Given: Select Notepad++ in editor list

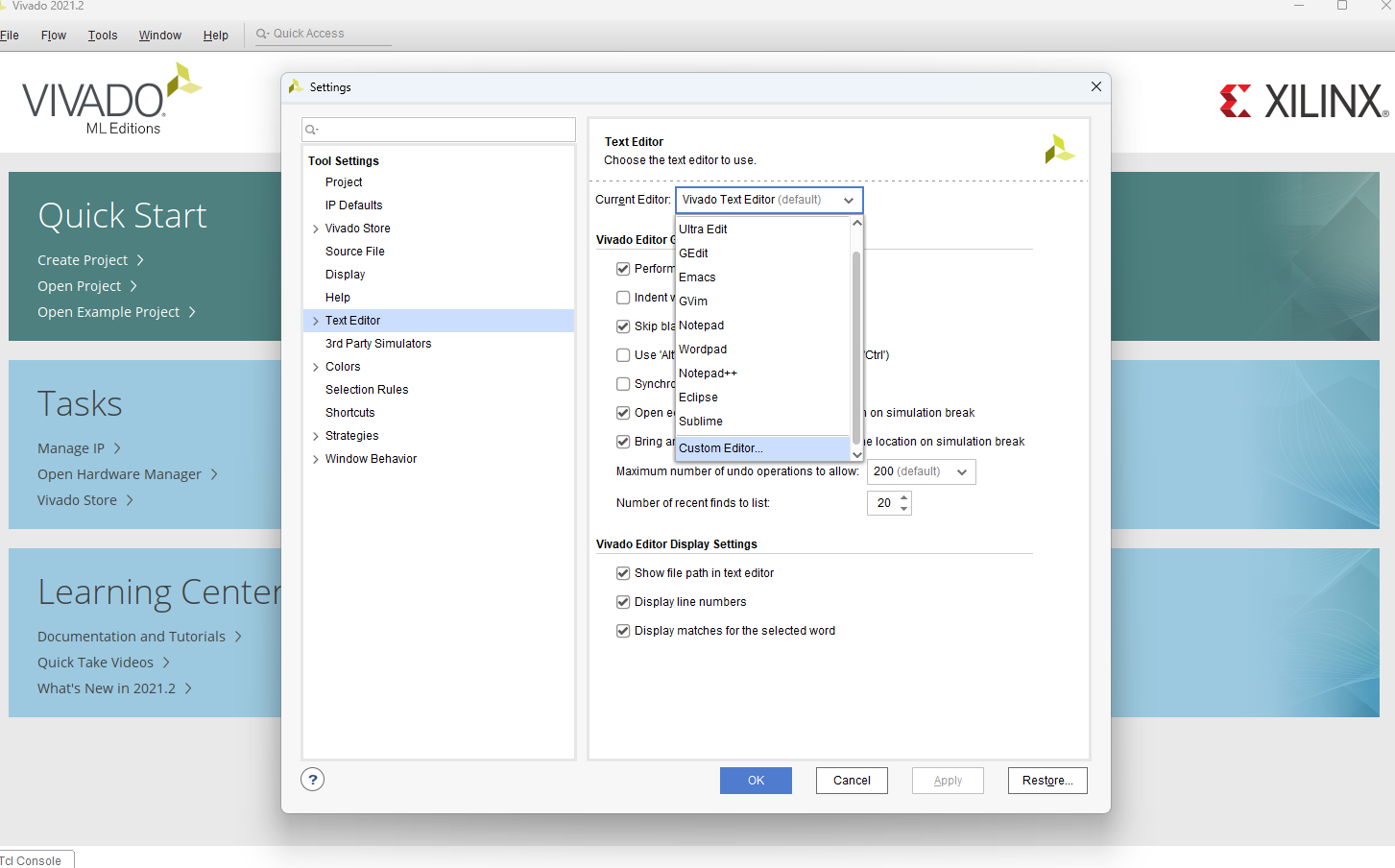Looking at the screenshot, I should tap(763, 374).
